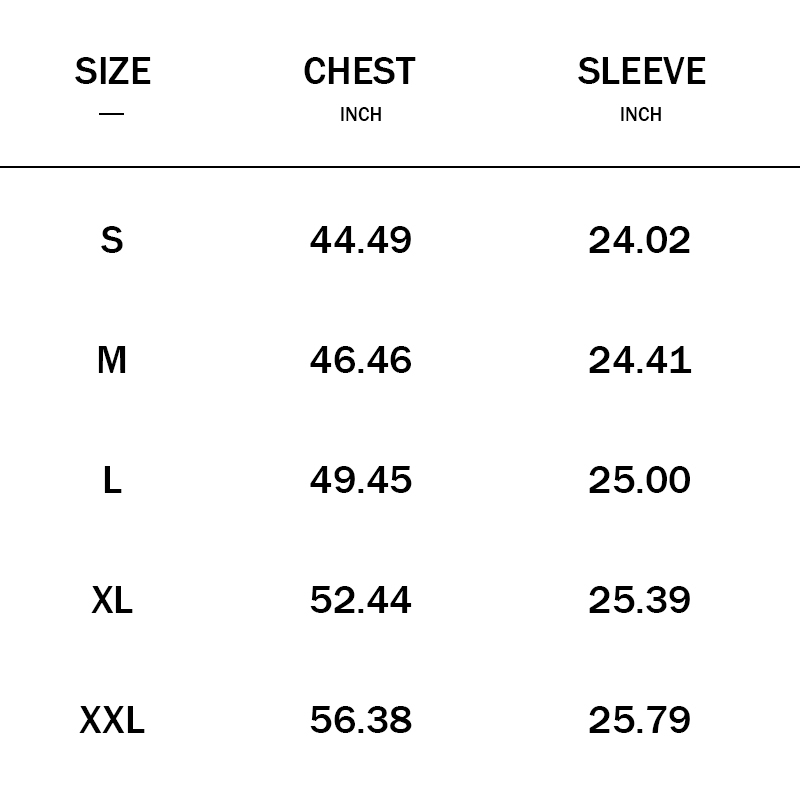800x800 pixels.
Task: Select the S size row label
Action: 112,240
